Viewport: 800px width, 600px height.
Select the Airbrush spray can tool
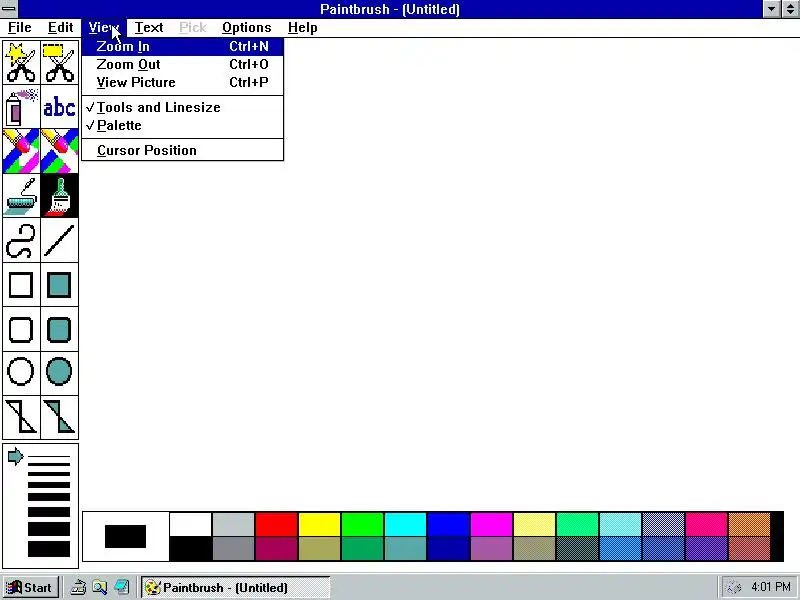tap(21, 107)
